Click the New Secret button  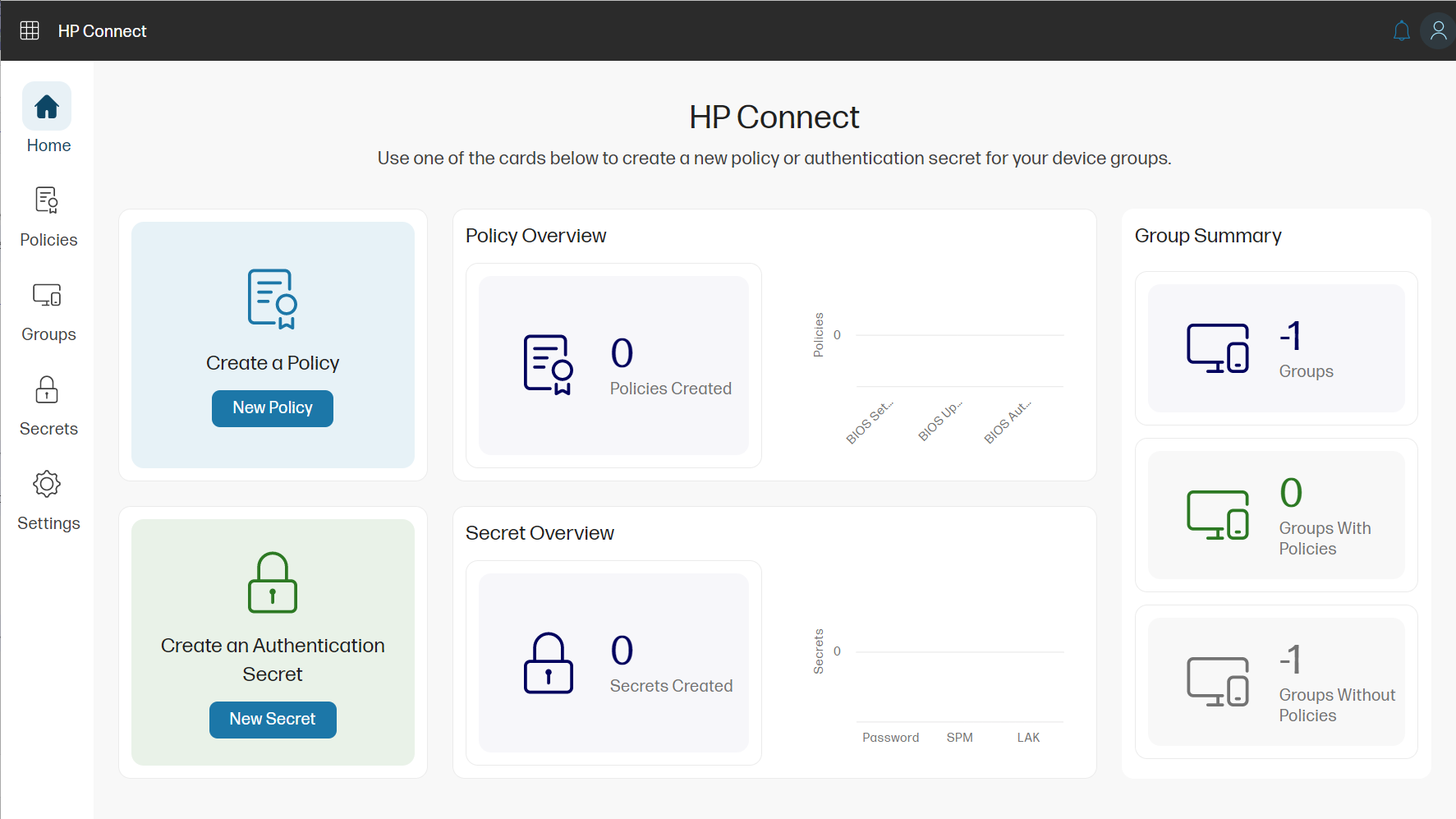[x=272, y=719]
